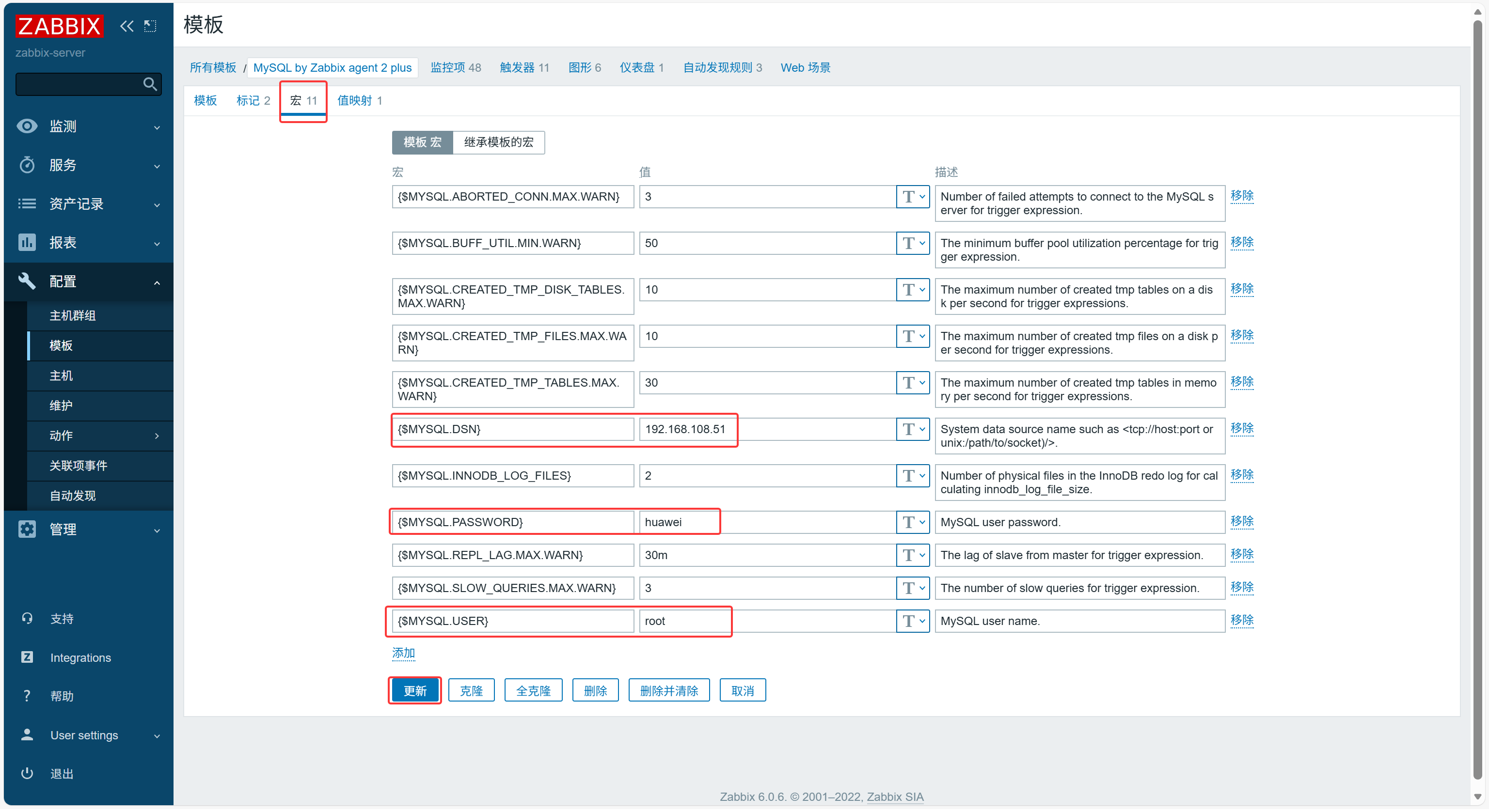The width and height of the screenshot is (1489, 812).
Task: Click the Zabbix logo
Action: (x=59, y=26)
